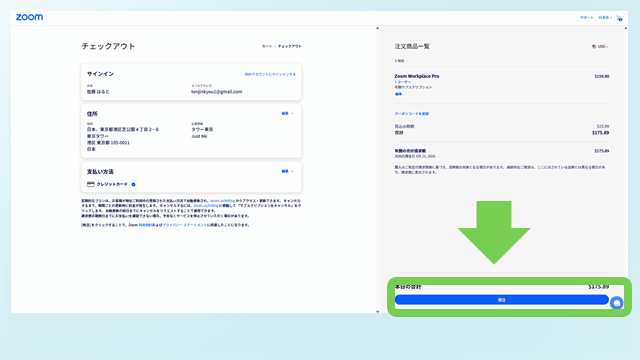Viewport: 640px width, 360px height.
Task: Open the サポート link in the header
Action: click(587, 18)
